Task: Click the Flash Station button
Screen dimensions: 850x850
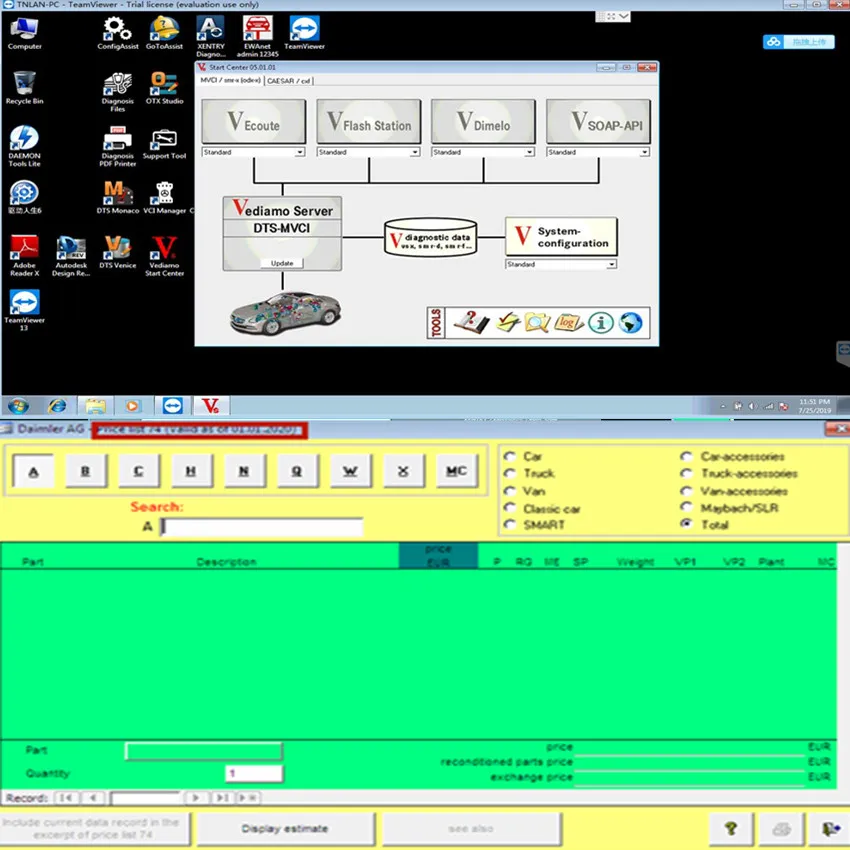Action: (x=369, y=121)
